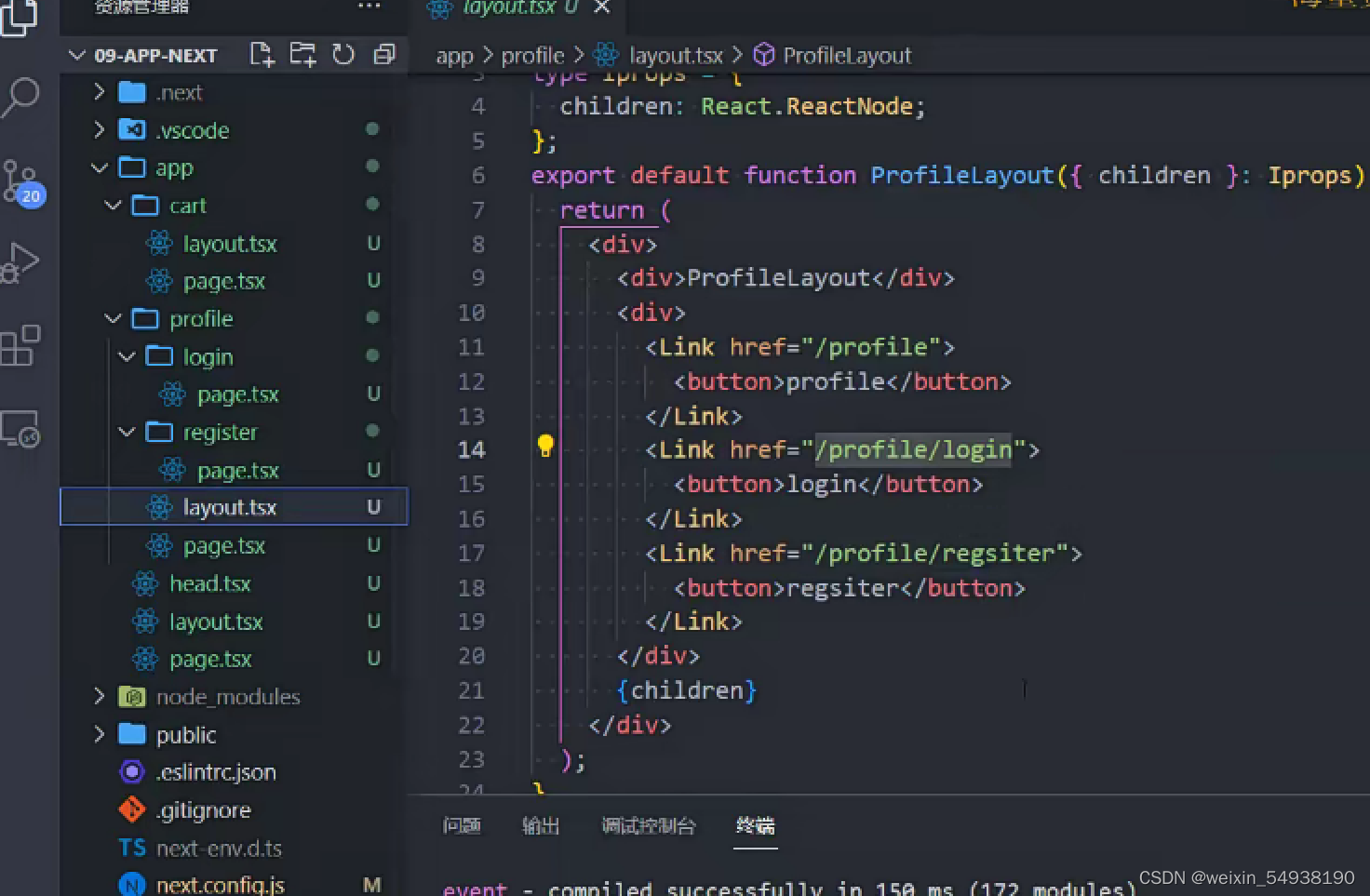Switch to the 调试控制台 debug console tab
This screenshot has height=896, width=1370.
tap(649, 825)
